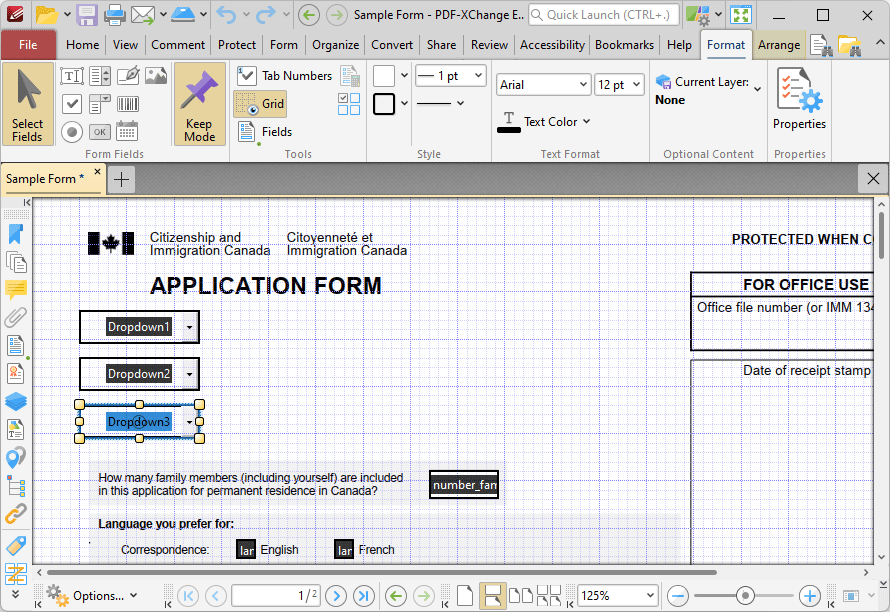
Task: Toggle Keep Mode pin
Action: (x=199, y=104)
